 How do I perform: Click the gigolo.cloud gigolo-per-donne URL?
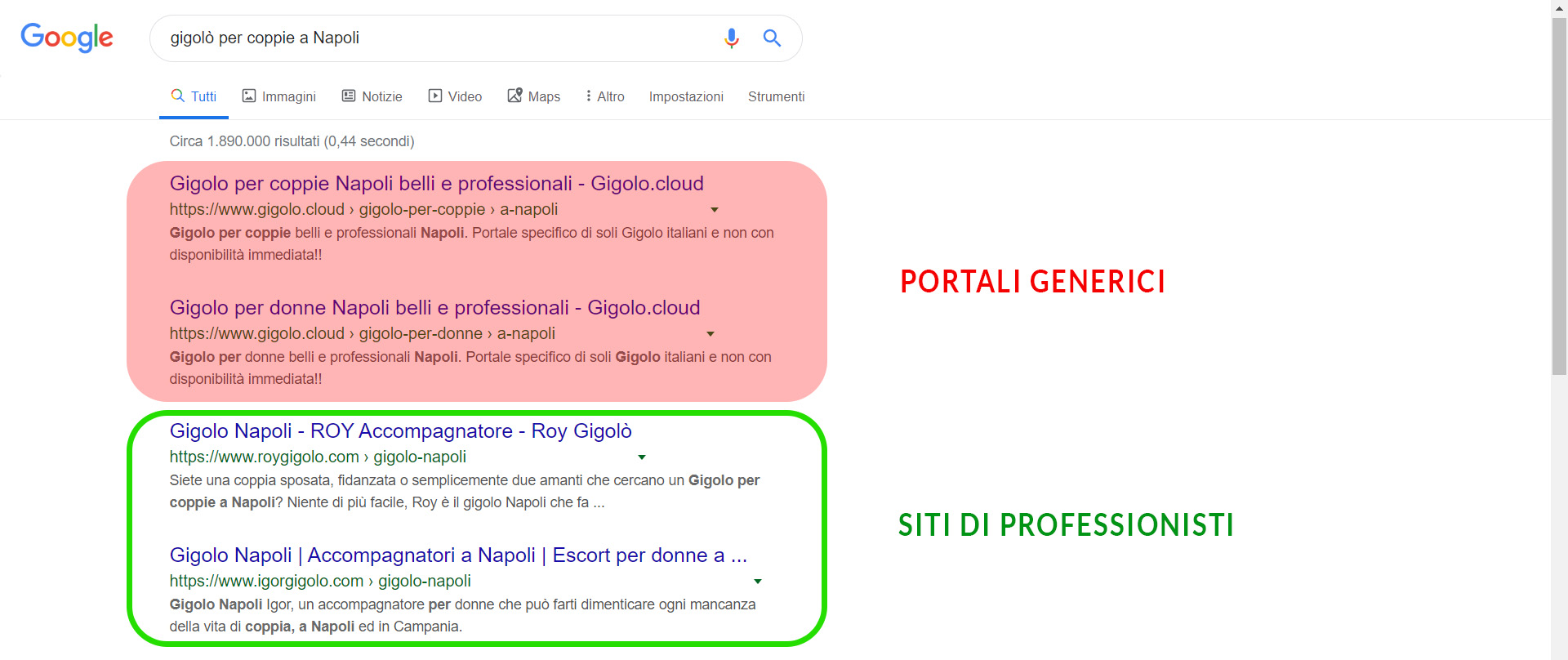[362, 334]
